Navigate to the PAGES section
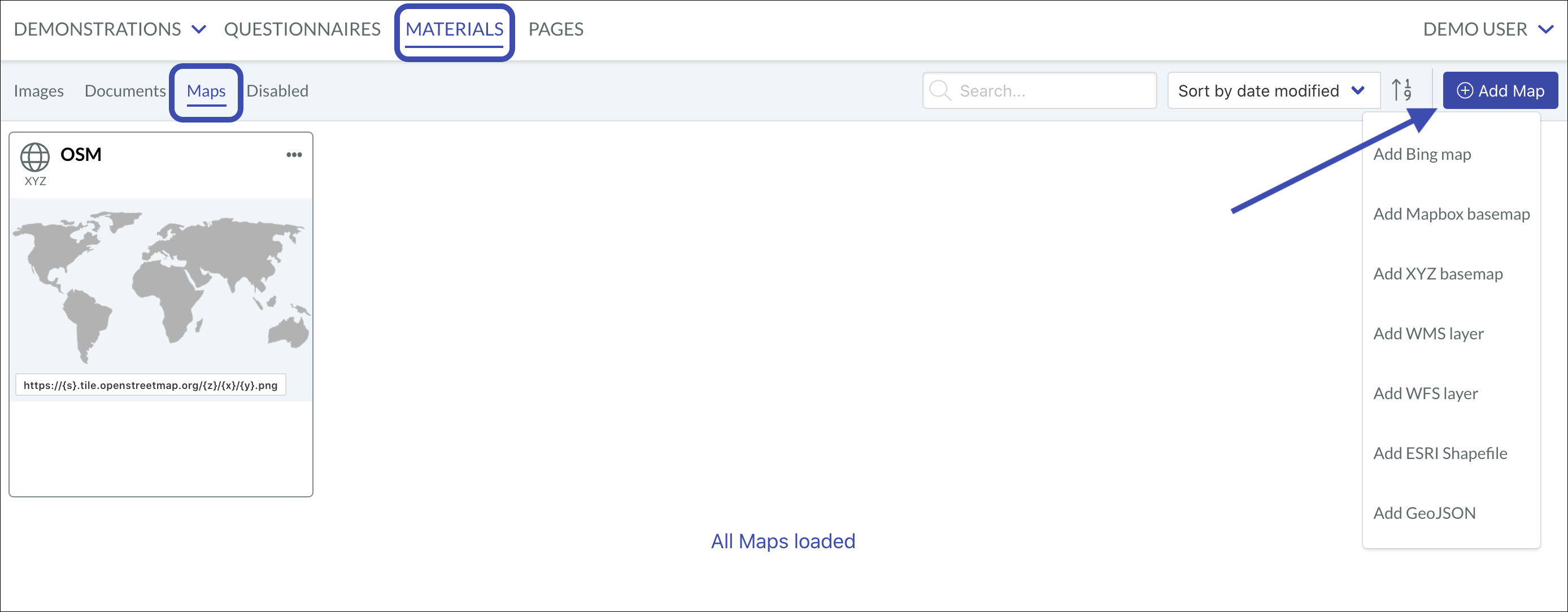1568x612 pixels. point(556,29)
